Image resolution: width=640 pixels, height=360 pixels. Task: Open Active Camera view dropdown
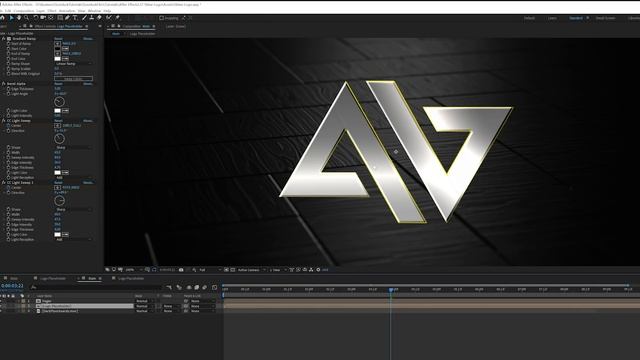coord(251,270)
